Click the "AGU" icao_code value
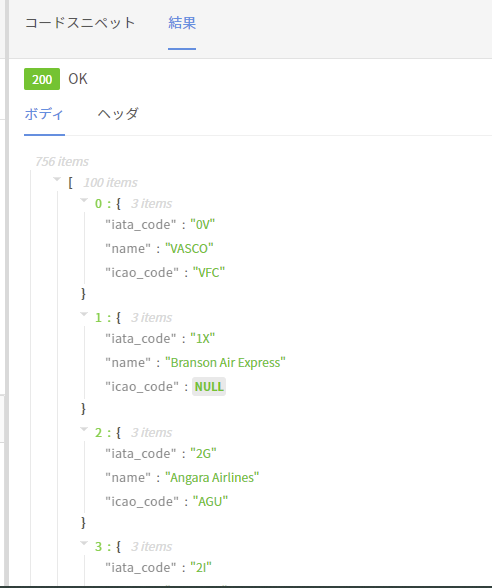 coord(210,502)
